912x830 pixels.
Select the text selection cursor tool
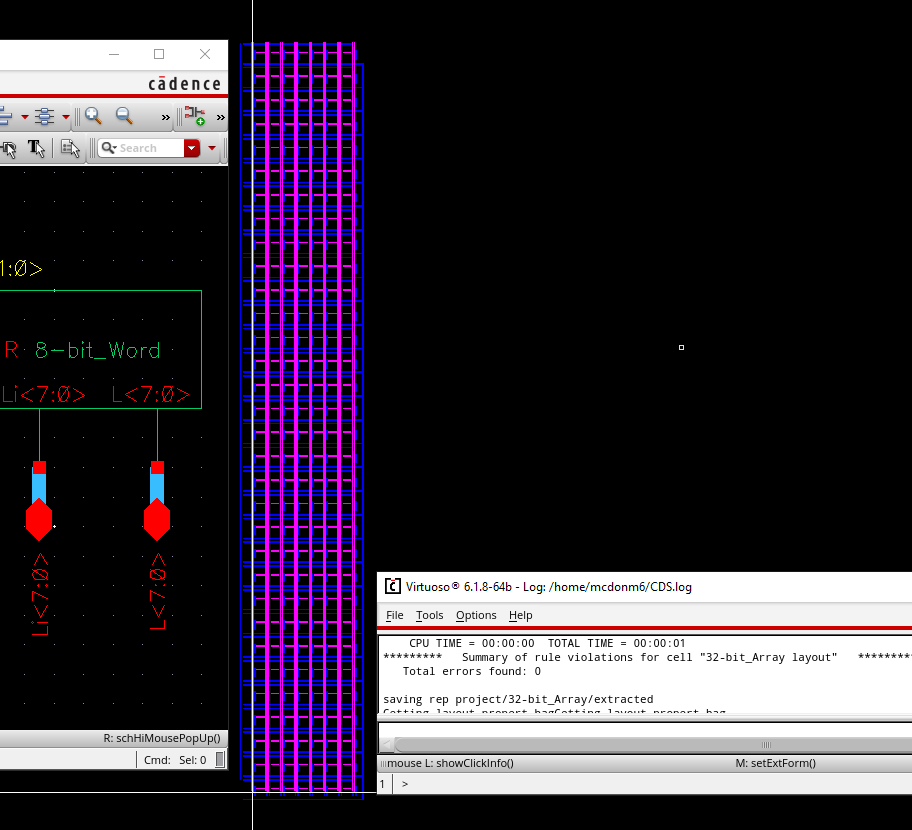coord(36,148)
